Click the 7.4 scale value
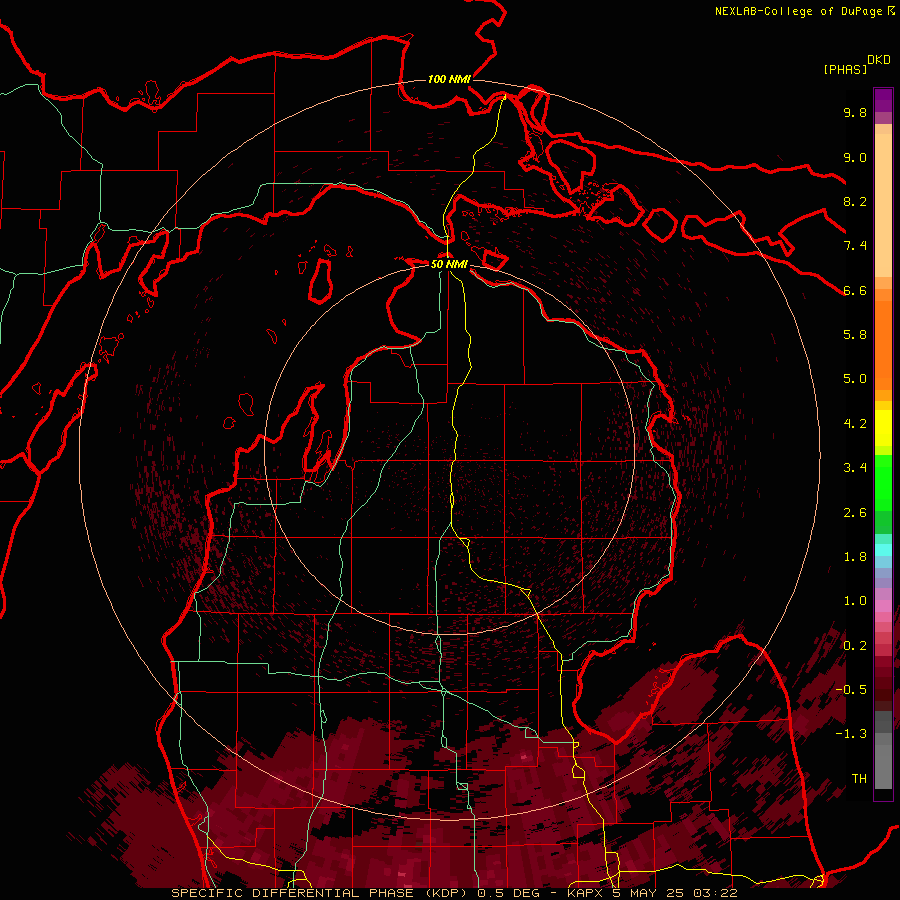This screenshot has width=900, height=900. (x=855, y=246)
